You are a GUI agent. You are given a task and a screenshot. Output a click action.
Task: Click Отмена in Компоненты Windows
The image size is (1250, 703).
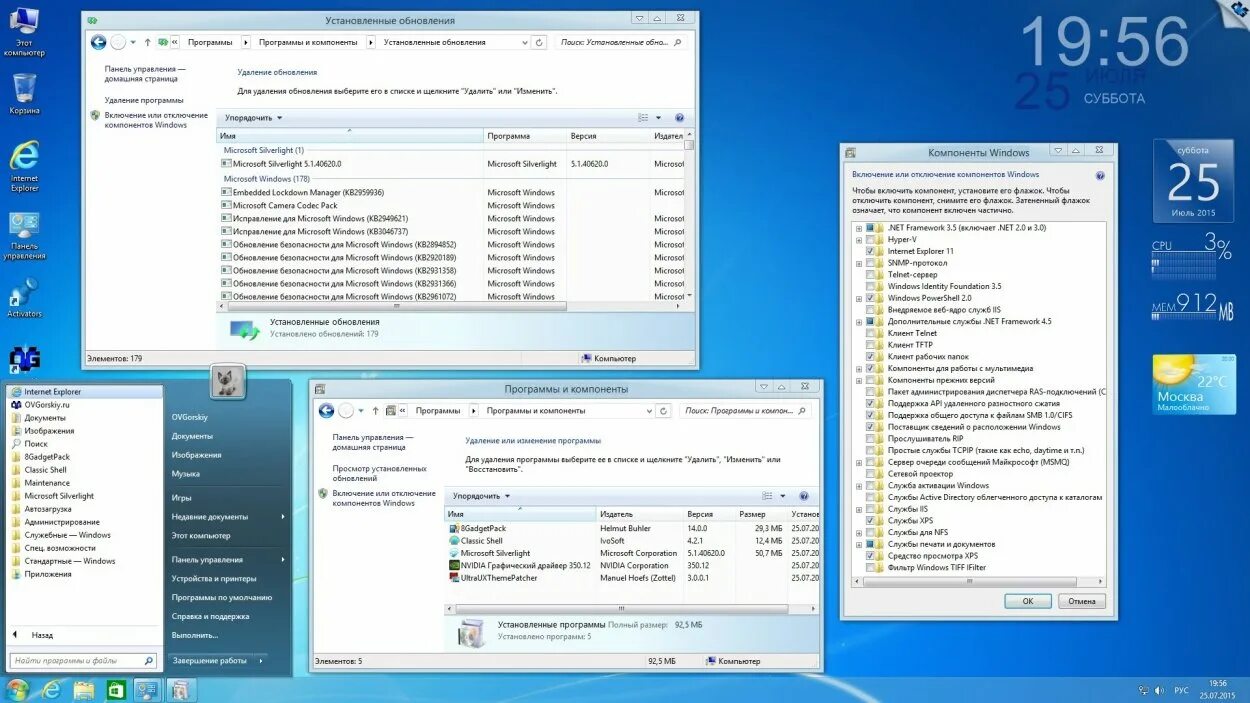[1082, 602]
